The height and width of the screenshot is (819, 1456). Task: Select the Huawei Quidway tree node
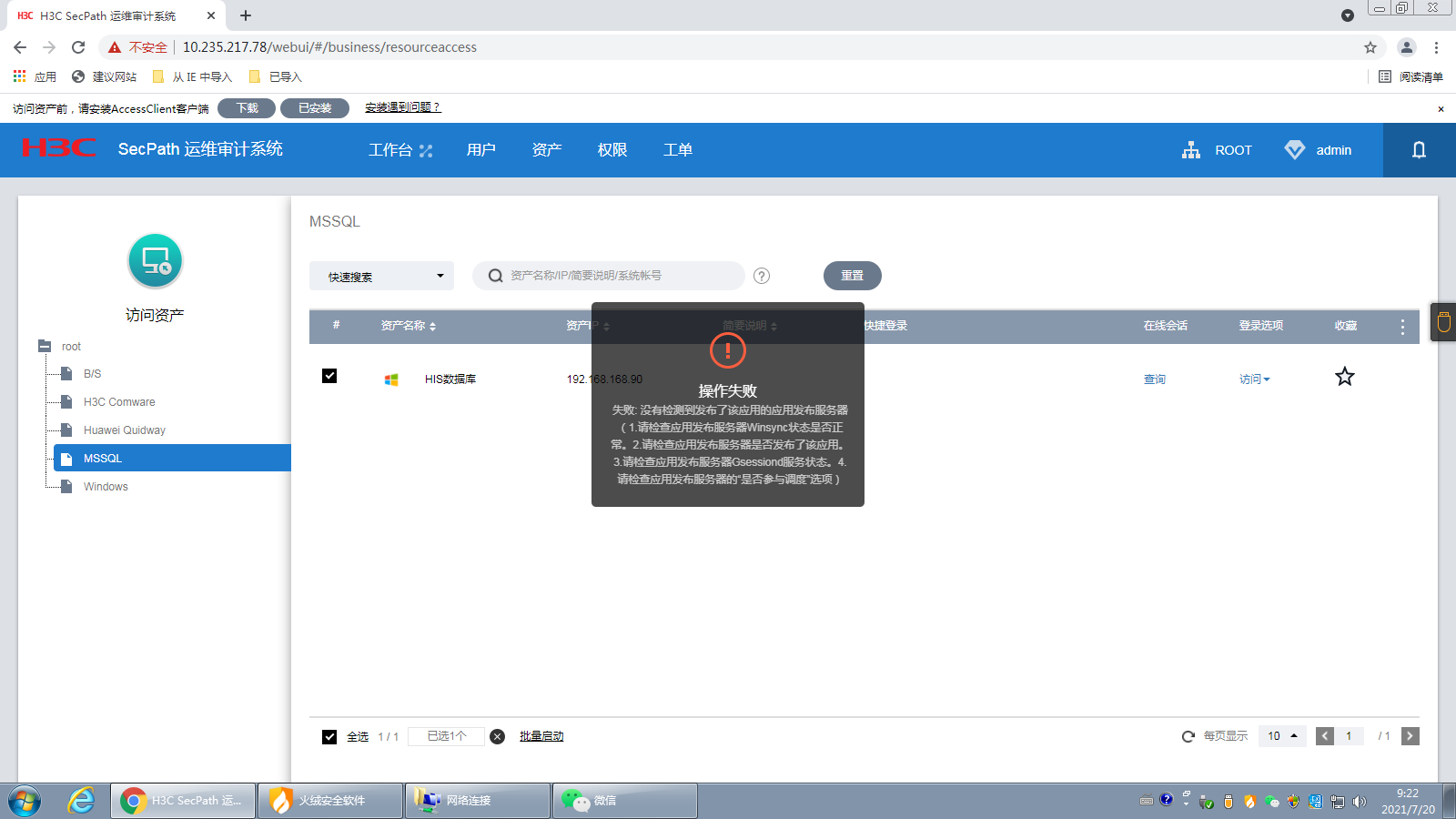pyautogui.click(x=125, y=430)
